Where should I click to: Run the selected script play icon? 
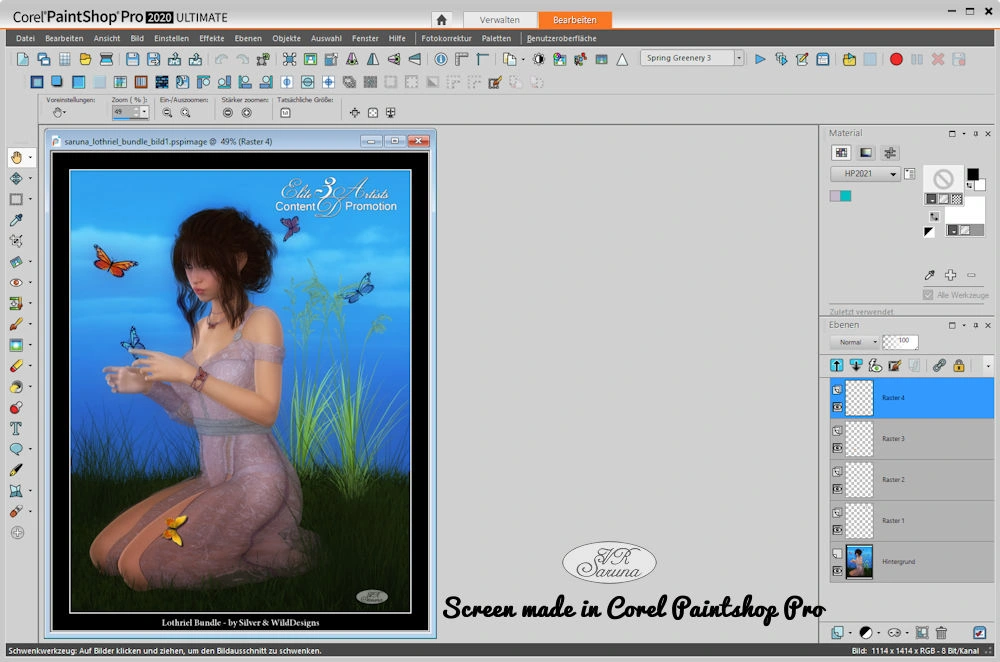760,59
